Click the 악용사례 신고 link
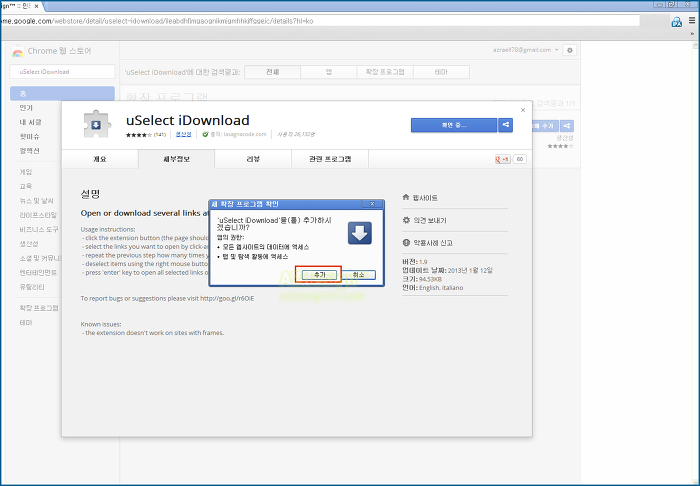The height and width of the screenshot is (486, 700). pos(433,243)
